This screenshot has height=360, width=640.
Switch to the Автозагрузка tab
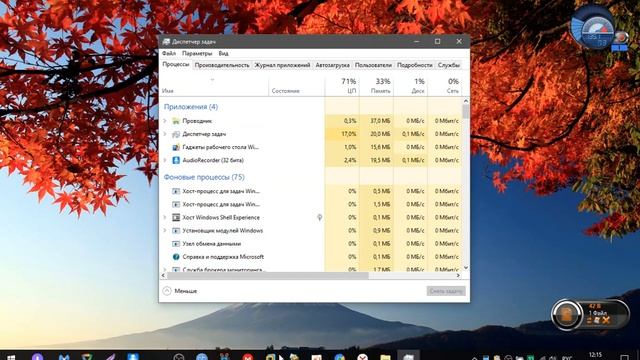click(333, 65)
